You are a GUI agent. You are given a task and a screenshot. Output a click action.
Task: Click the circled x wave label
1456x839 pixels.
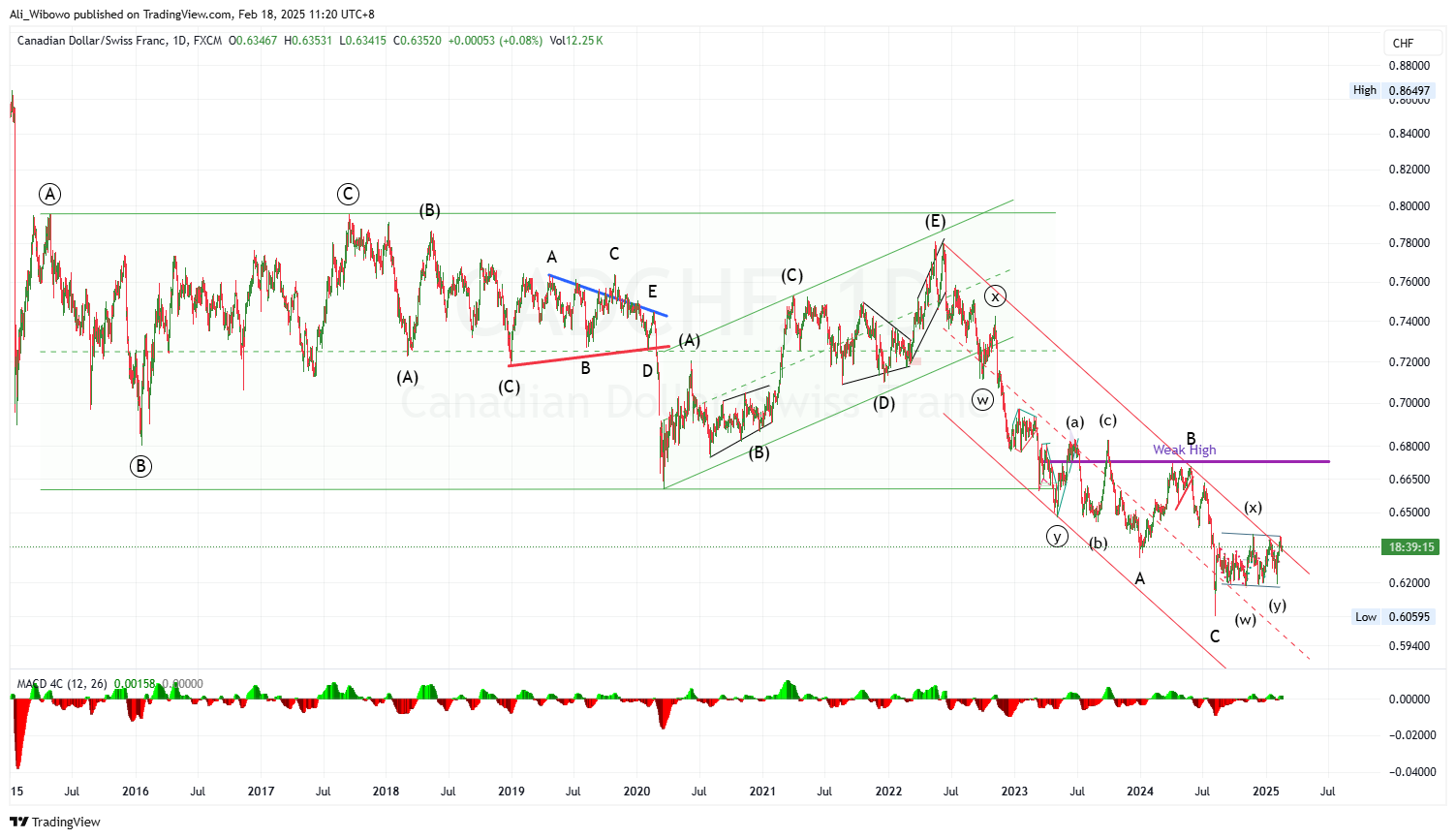click(x=995, y=296)
